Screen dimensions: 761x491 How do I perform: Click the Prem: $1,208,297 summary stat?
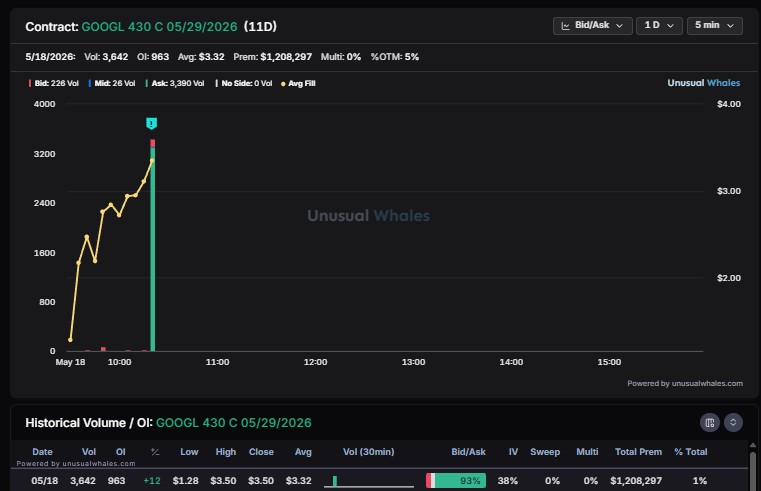tap(272, 57)
